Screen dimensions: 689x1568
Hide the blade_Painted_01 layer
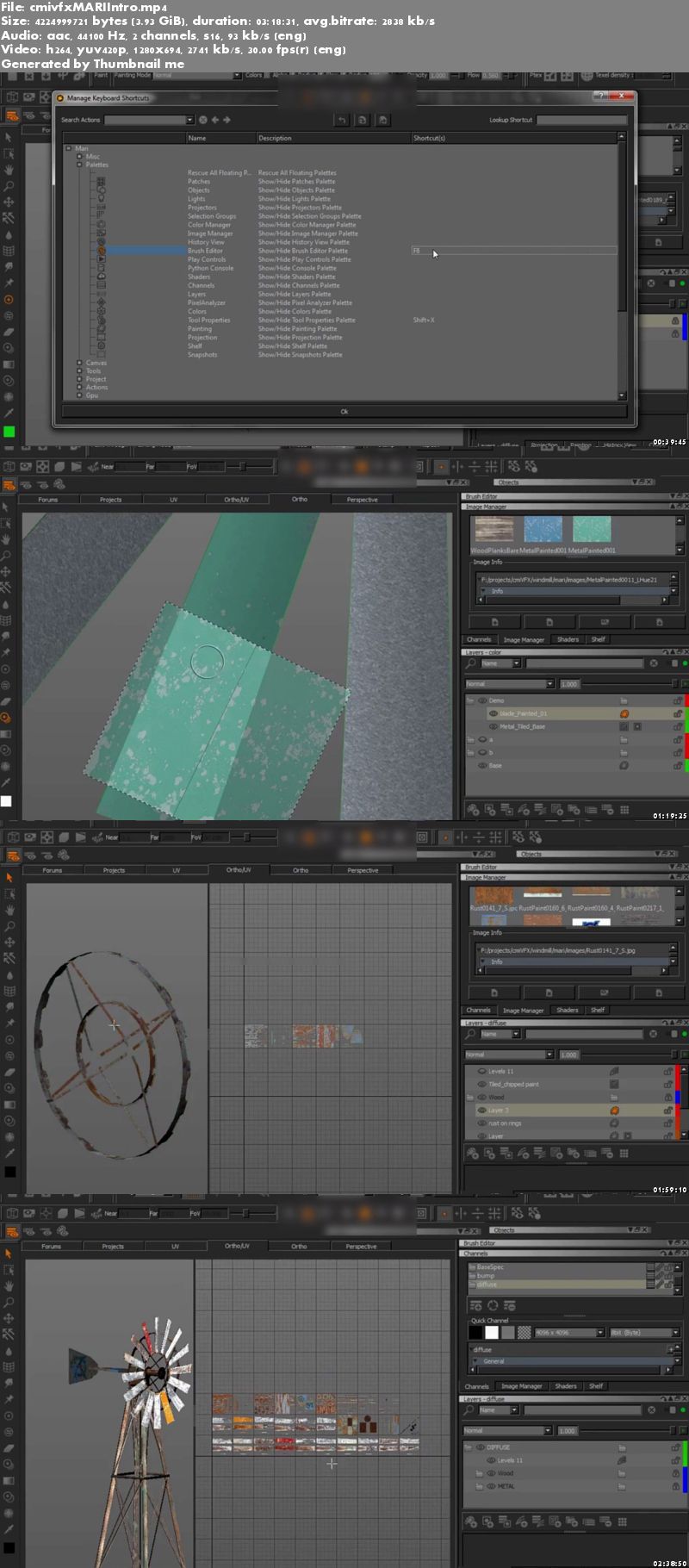493,713
